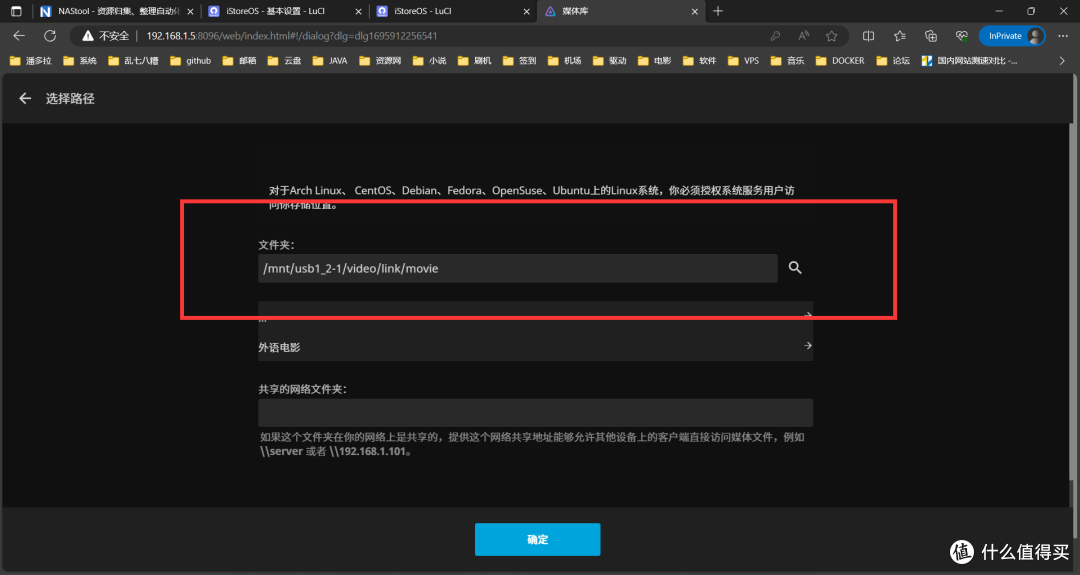The image size is (1080, 575).
Task: Open the 乱七八糟 bookmark folder
Action: click(x=134, y=61)
